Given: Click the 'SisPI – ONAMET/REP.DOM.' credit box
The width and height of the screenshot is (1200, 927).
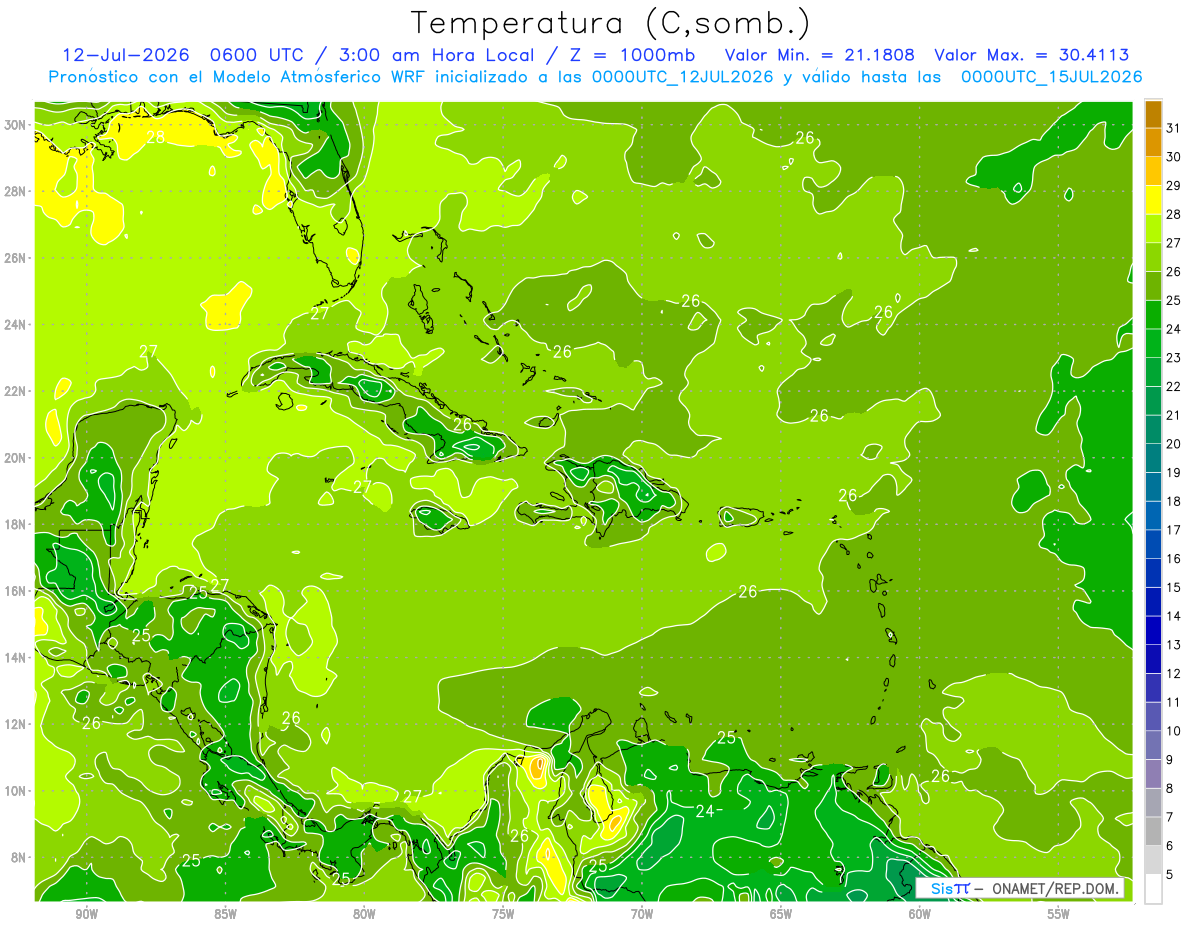Looking at the screenshot, I should click(1020, 888).
